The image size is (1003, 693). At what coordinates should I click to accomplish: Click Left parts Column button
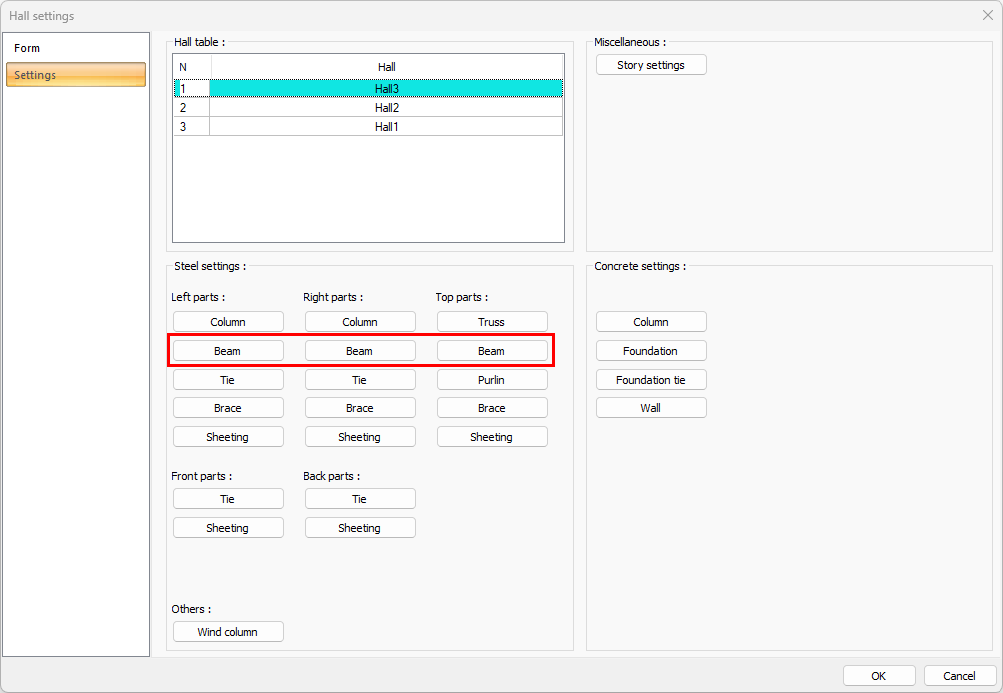[228, 322]
